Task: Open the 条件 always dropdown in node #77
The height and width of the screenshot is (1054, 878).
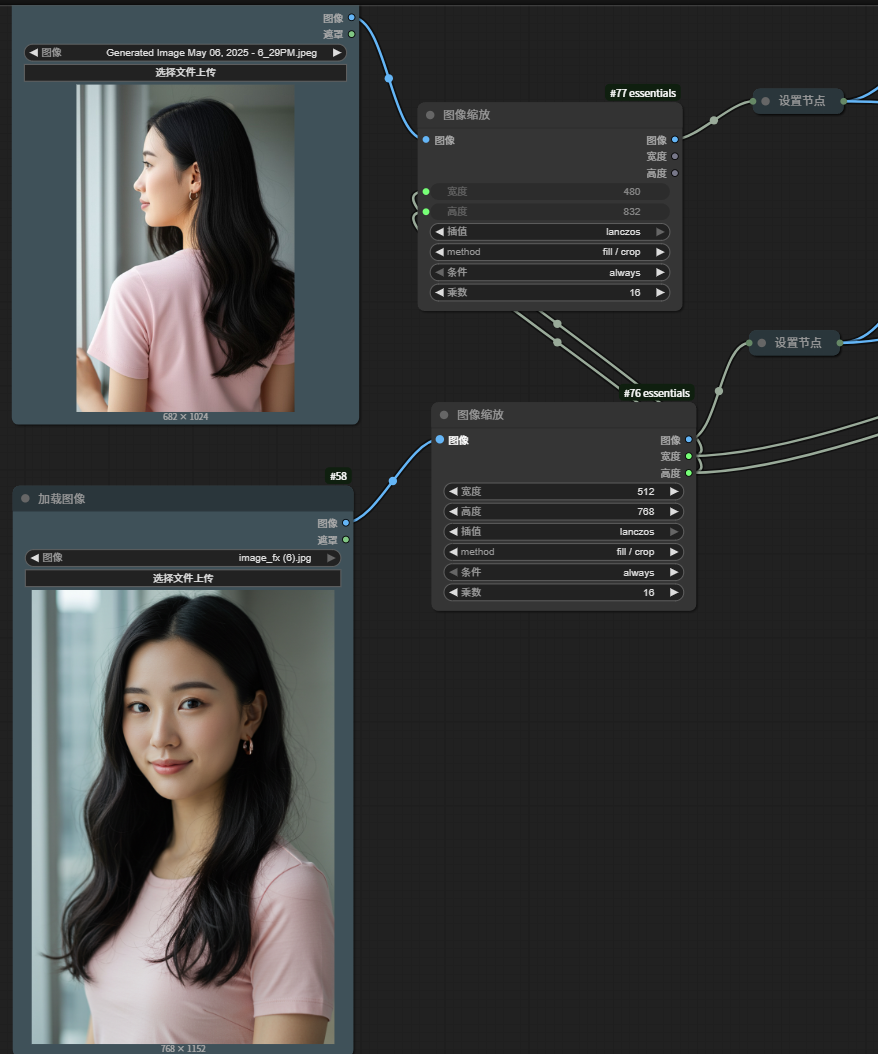Action: tap(550, 272)
